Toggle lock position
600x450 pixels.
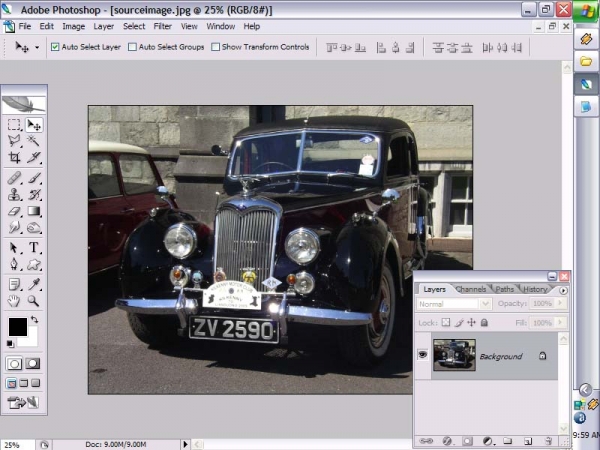[x=471, y=323]
